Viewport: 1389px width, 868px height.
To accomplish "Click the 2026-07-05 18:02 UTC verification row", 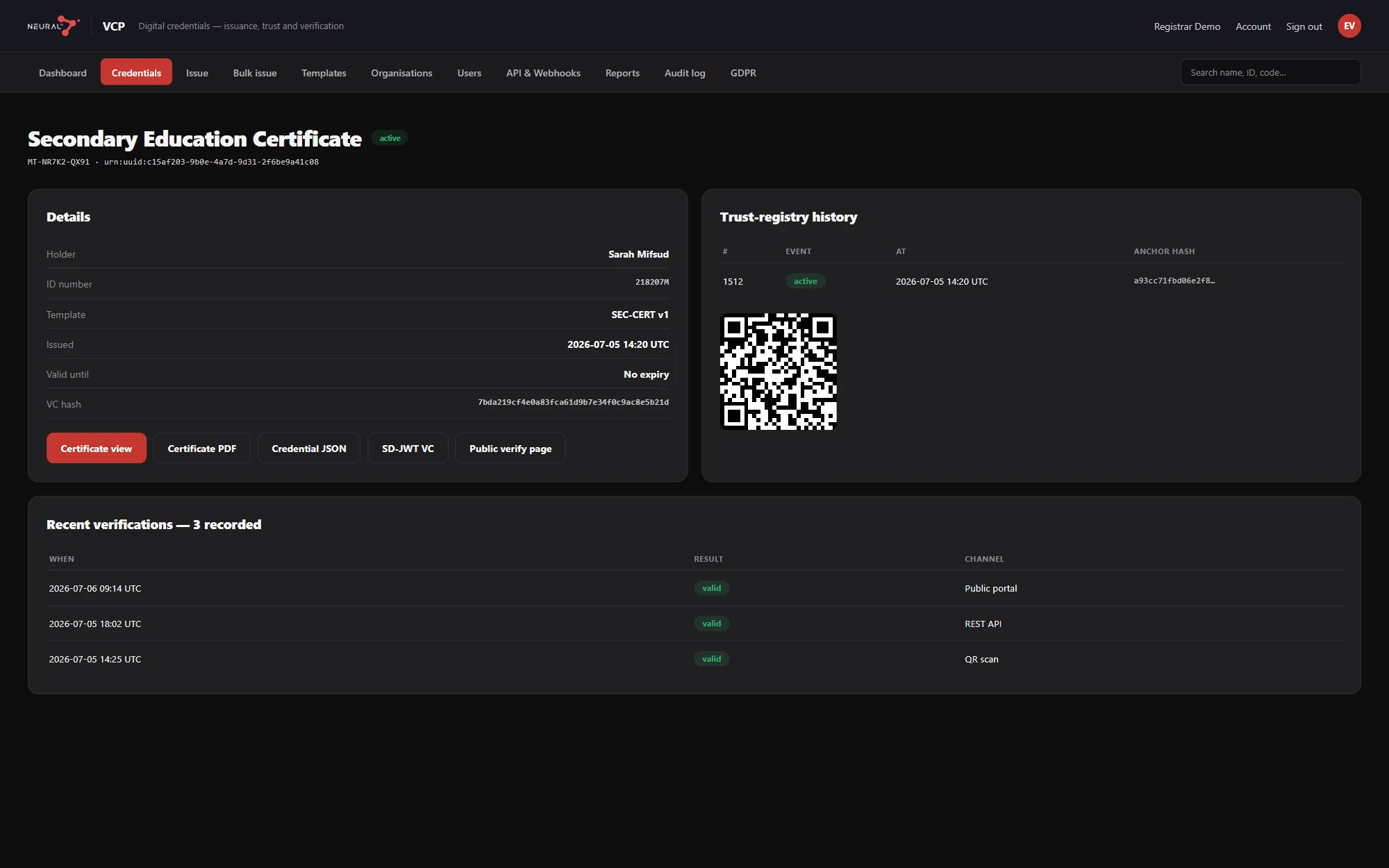I will (694, 624).
